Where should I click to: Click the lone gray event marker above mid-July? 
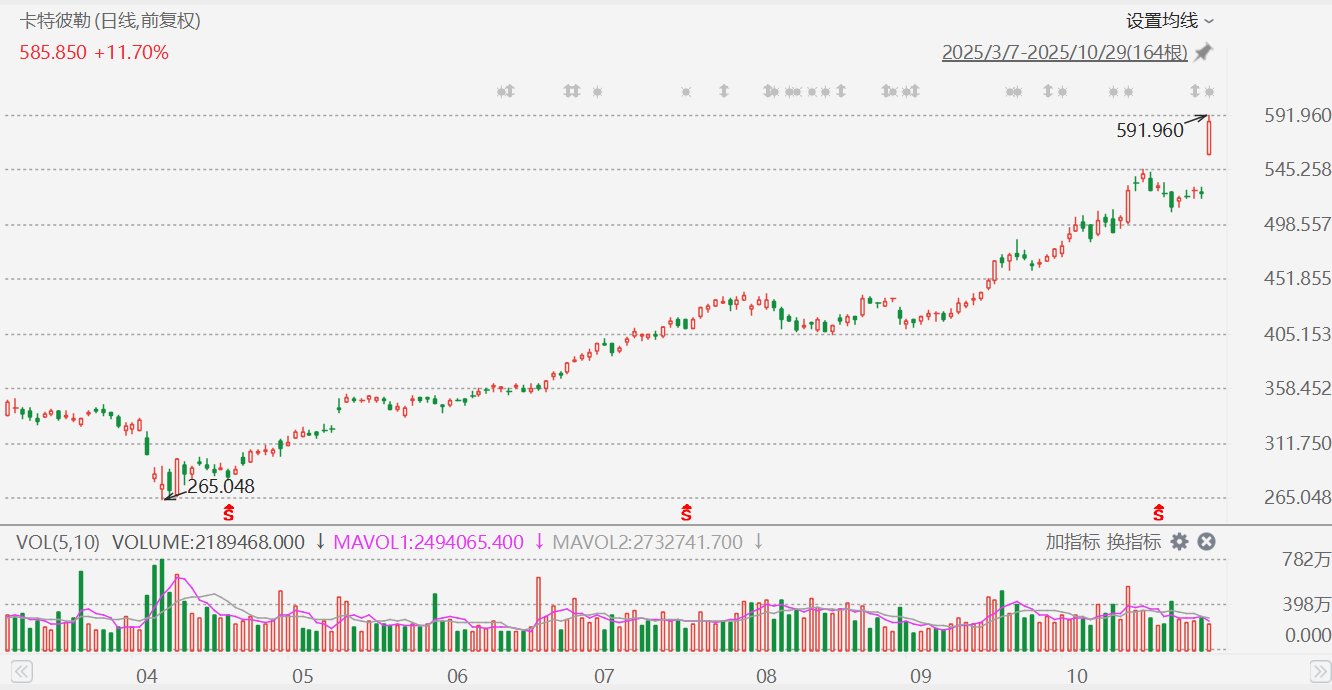pos(686,92)
